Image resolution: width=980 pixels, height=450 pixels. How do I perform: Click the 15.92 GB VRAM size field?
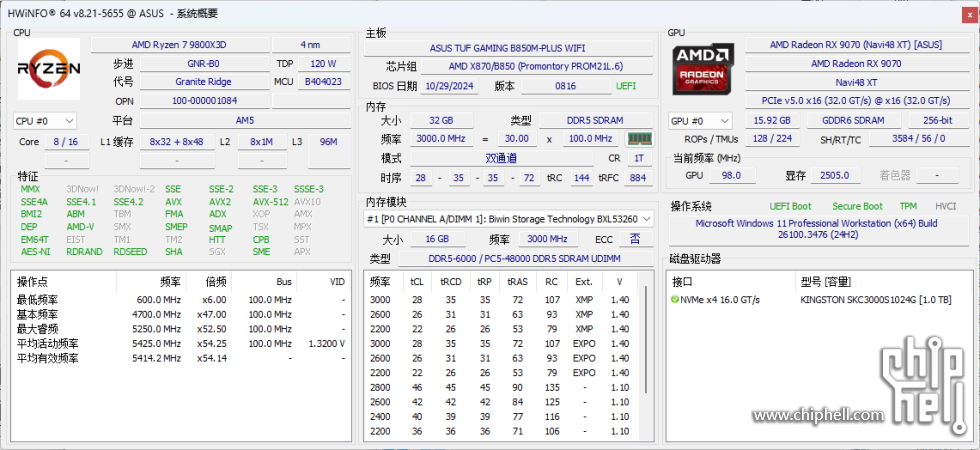772,121
